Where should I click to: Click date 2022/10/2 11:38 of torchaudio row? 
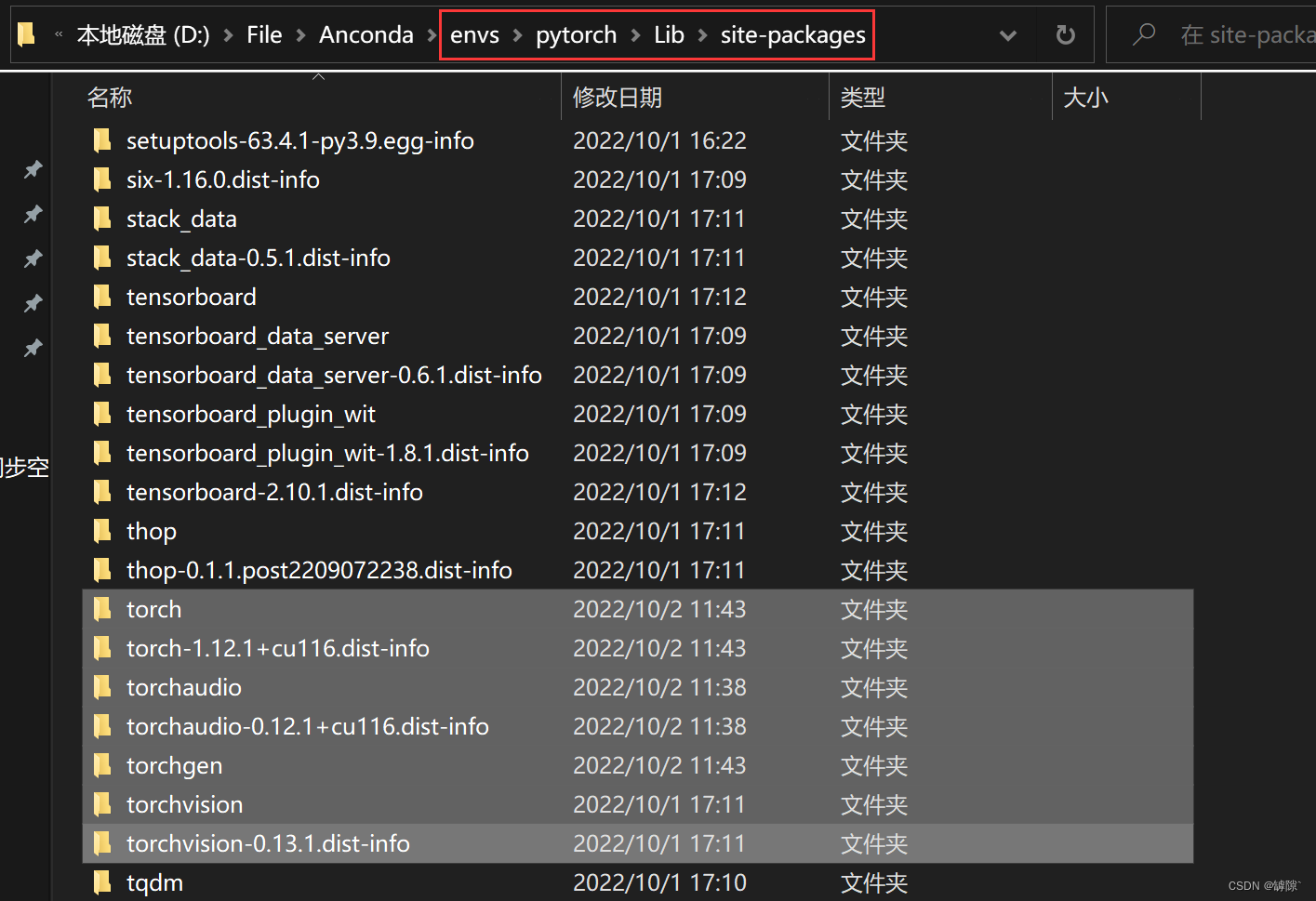click(659, 687)
